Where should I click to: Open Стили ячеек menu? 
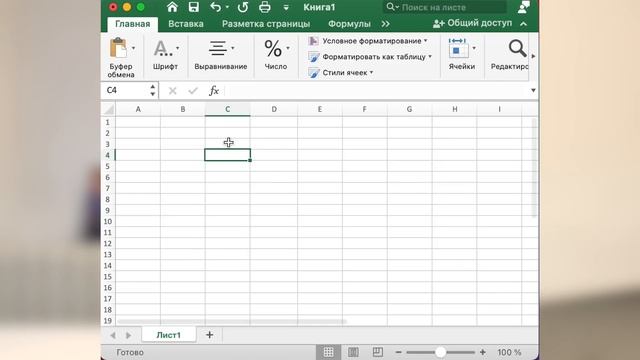click(x=341, y=73)
